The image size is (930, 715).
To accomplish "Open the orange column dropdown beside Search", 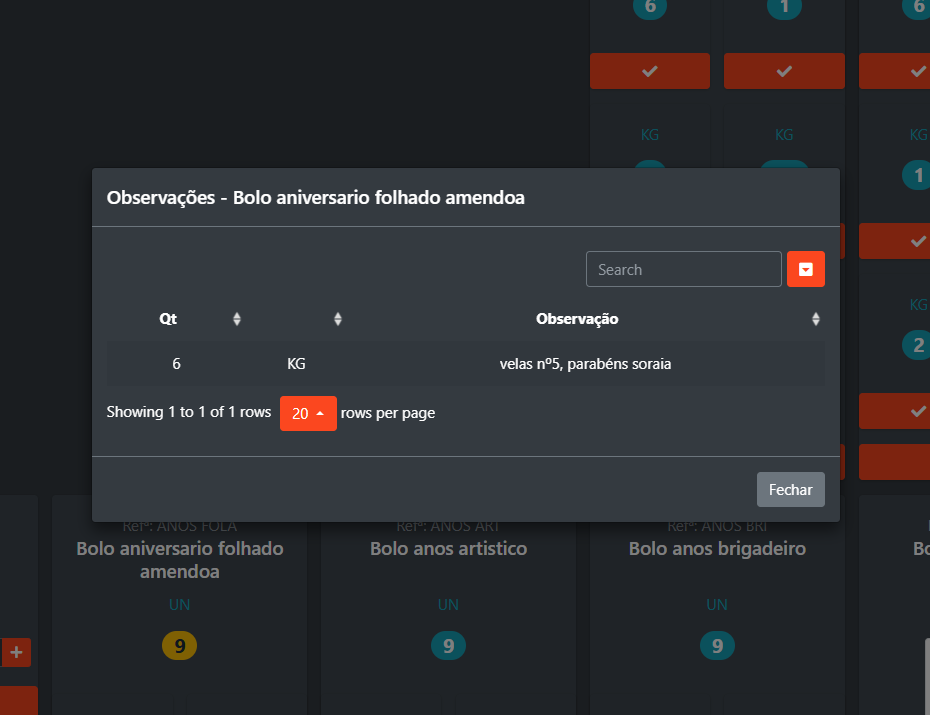I will point(806,269).
